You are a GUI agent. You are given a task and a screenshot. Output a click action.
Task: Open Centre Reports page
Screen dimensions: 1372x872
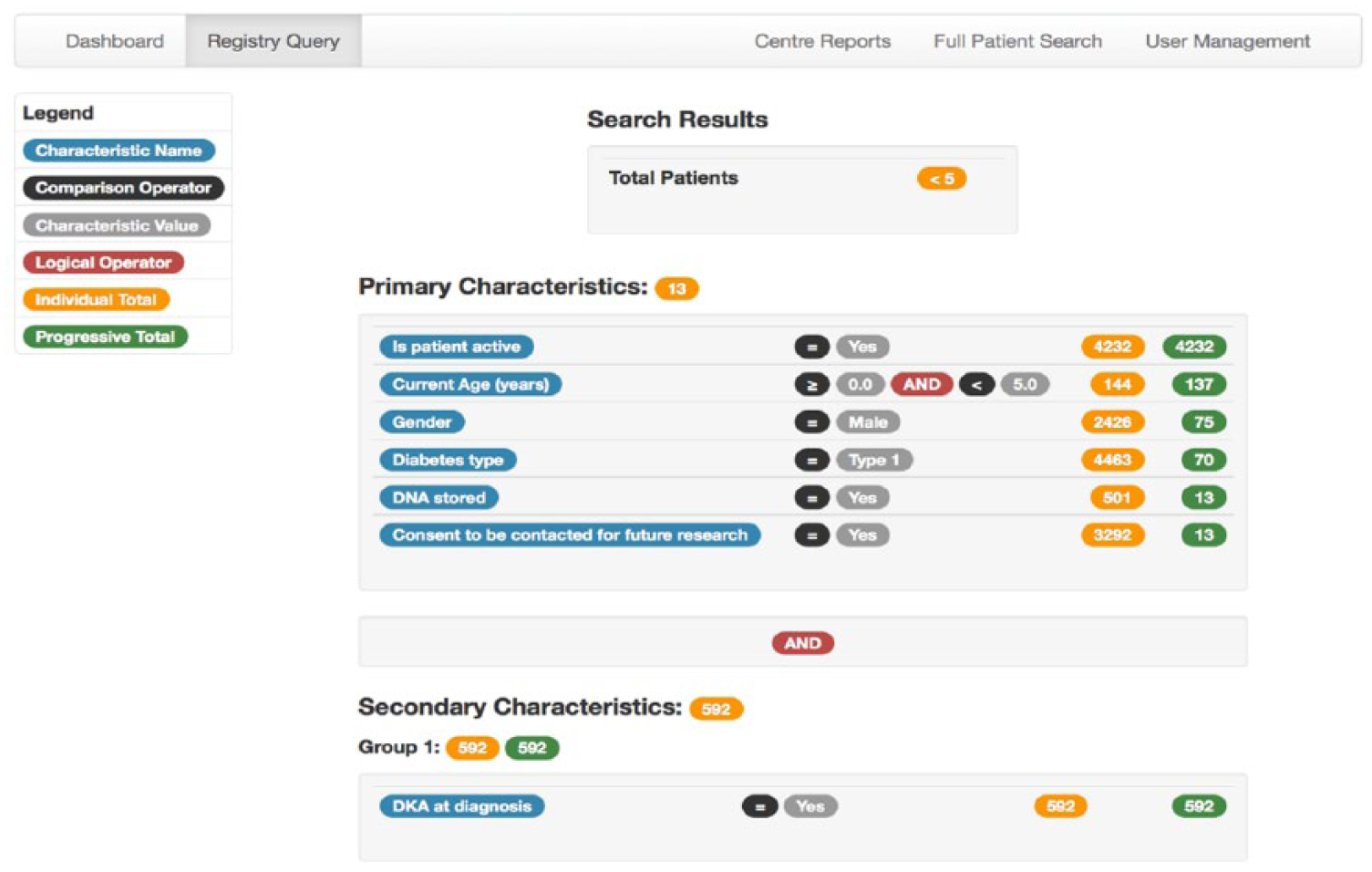pyautogui.click(x=822, y=41)
